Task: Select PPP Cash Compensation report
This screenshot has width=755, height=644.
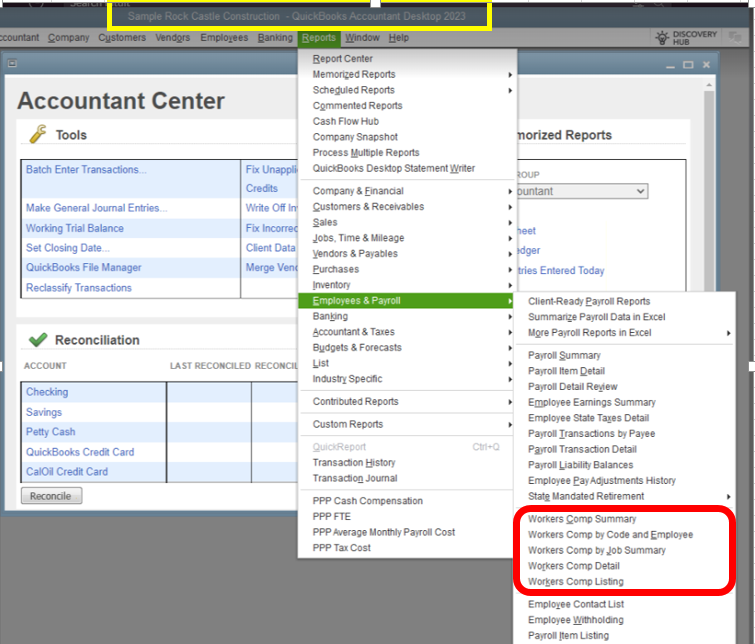Action: click(x=367, y=501)
